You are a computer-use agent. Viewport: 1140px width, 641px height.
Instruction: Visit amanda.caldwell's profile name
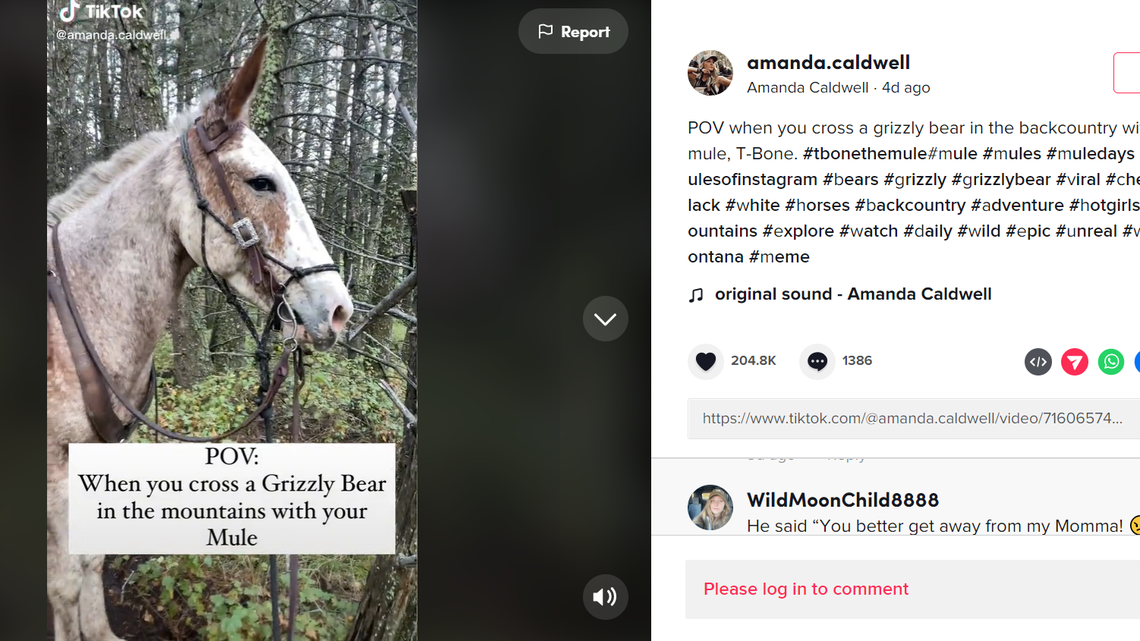coord(828,62)
